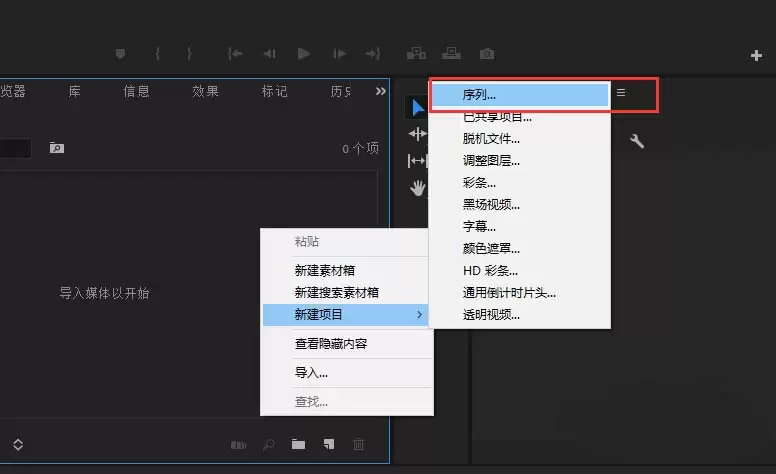Click the 新建素材箱 context menu entry
Image resolution: width=776 pixels, height=474 pixels.
click(x=324, y=270)
